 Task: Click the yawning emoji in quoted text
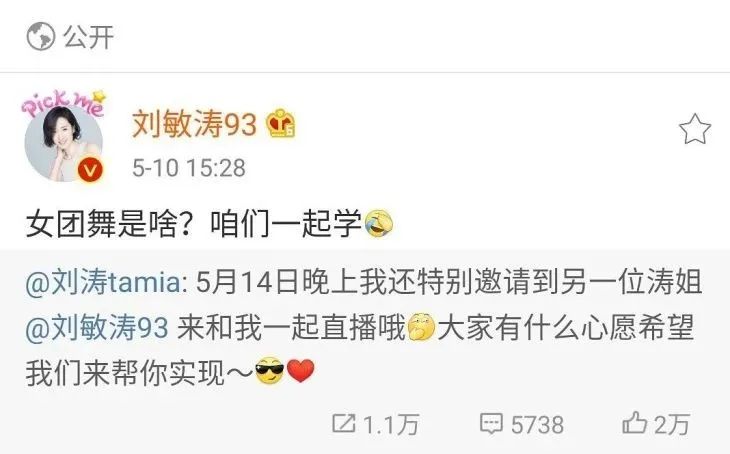pyautogui.click(x=421, y=328)
